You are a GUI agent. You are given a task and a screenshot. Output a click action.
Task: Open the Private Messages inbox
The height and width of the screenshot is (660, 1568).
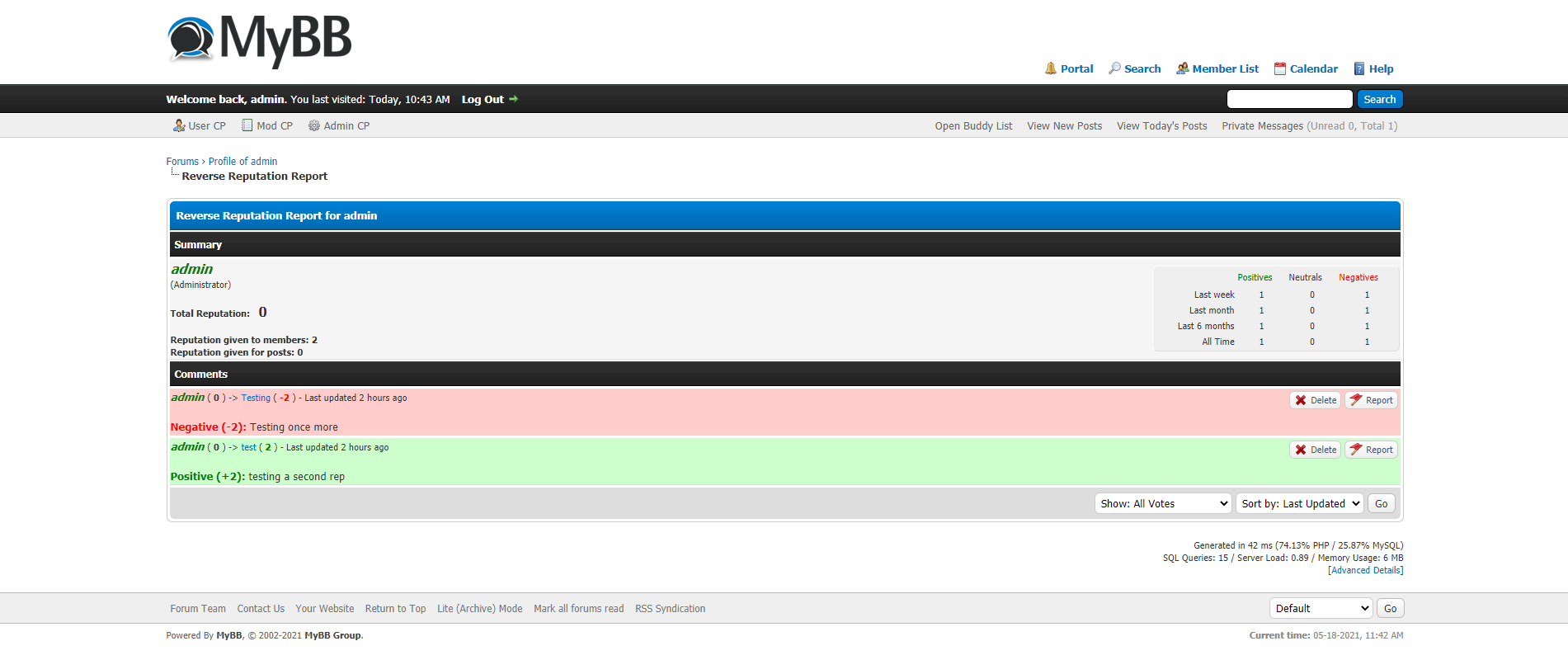[x=1262, y=125]
